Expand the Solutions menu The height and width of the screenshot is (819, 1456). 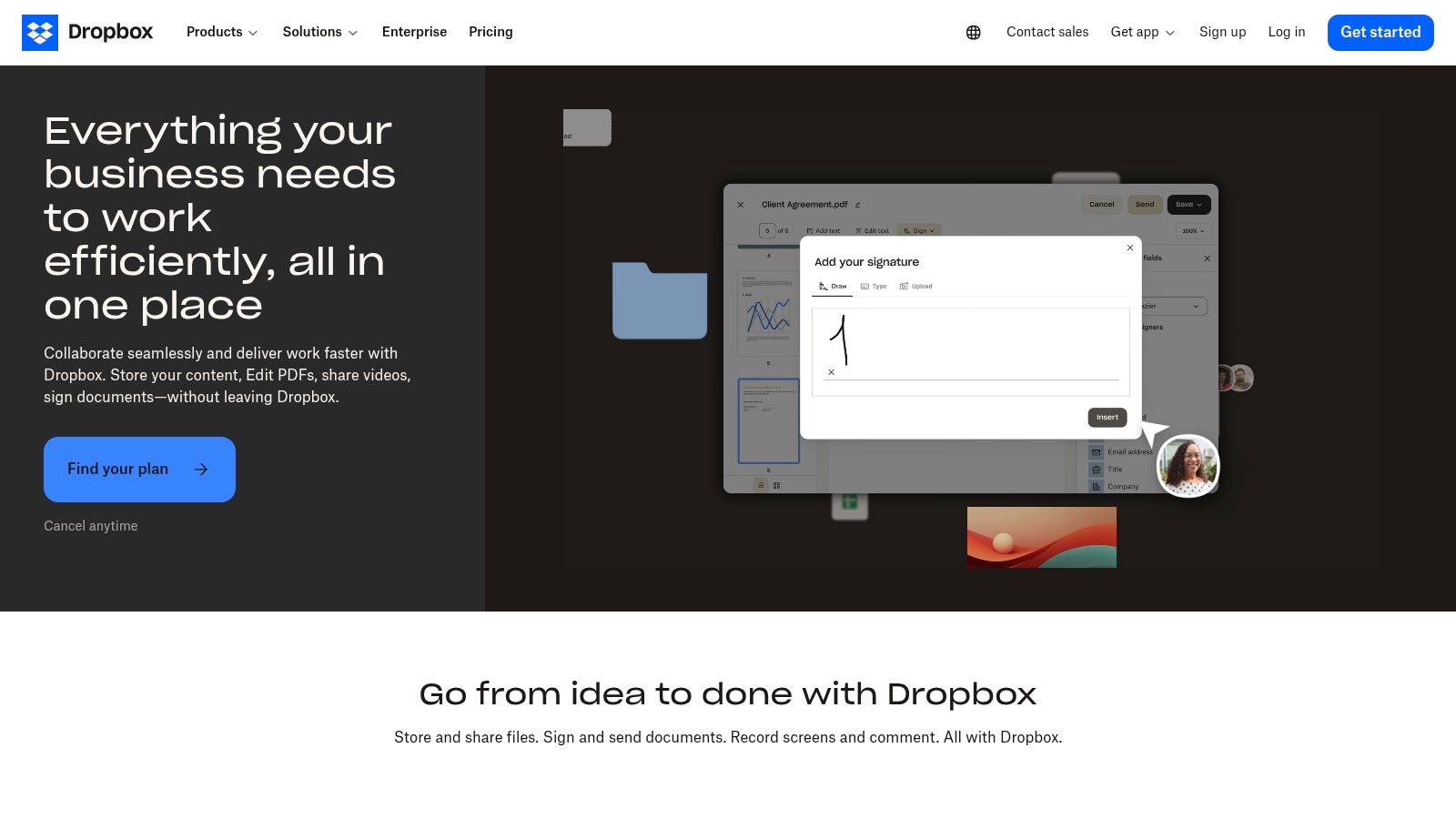(320, 32)
